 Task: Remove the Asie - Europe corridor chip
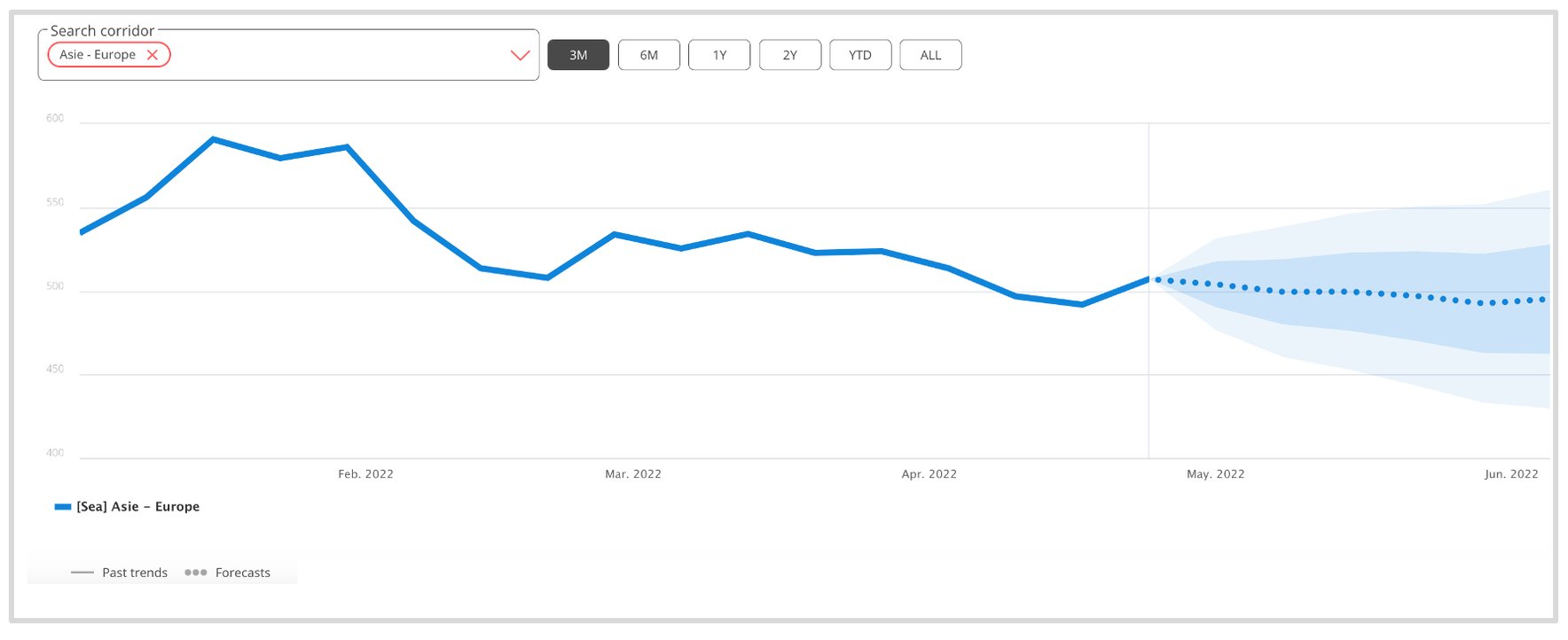coord(153,55)
